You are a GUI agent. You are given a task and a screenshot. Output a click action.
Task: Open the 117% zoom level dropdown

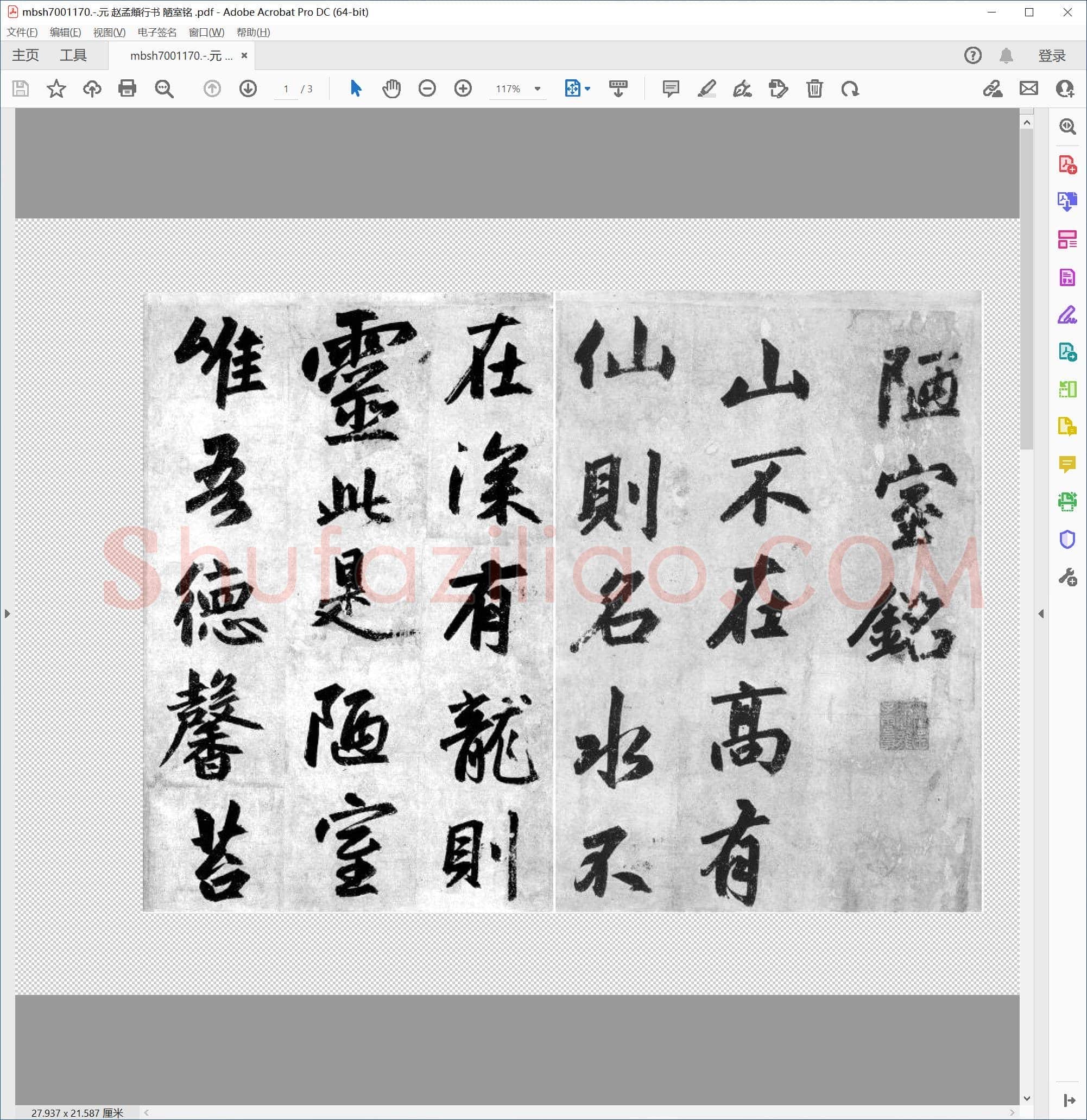tap(518, 89)
